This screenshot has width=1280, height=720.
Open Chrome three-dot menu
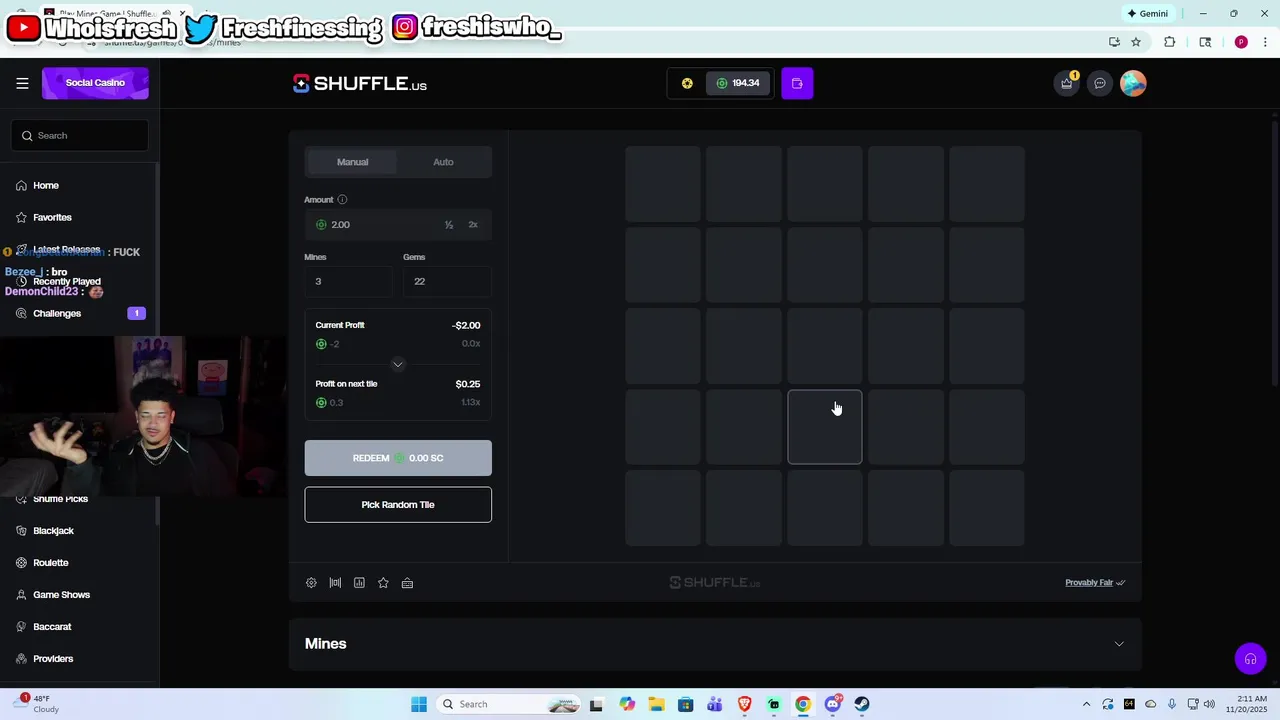tap(1266, 42)
